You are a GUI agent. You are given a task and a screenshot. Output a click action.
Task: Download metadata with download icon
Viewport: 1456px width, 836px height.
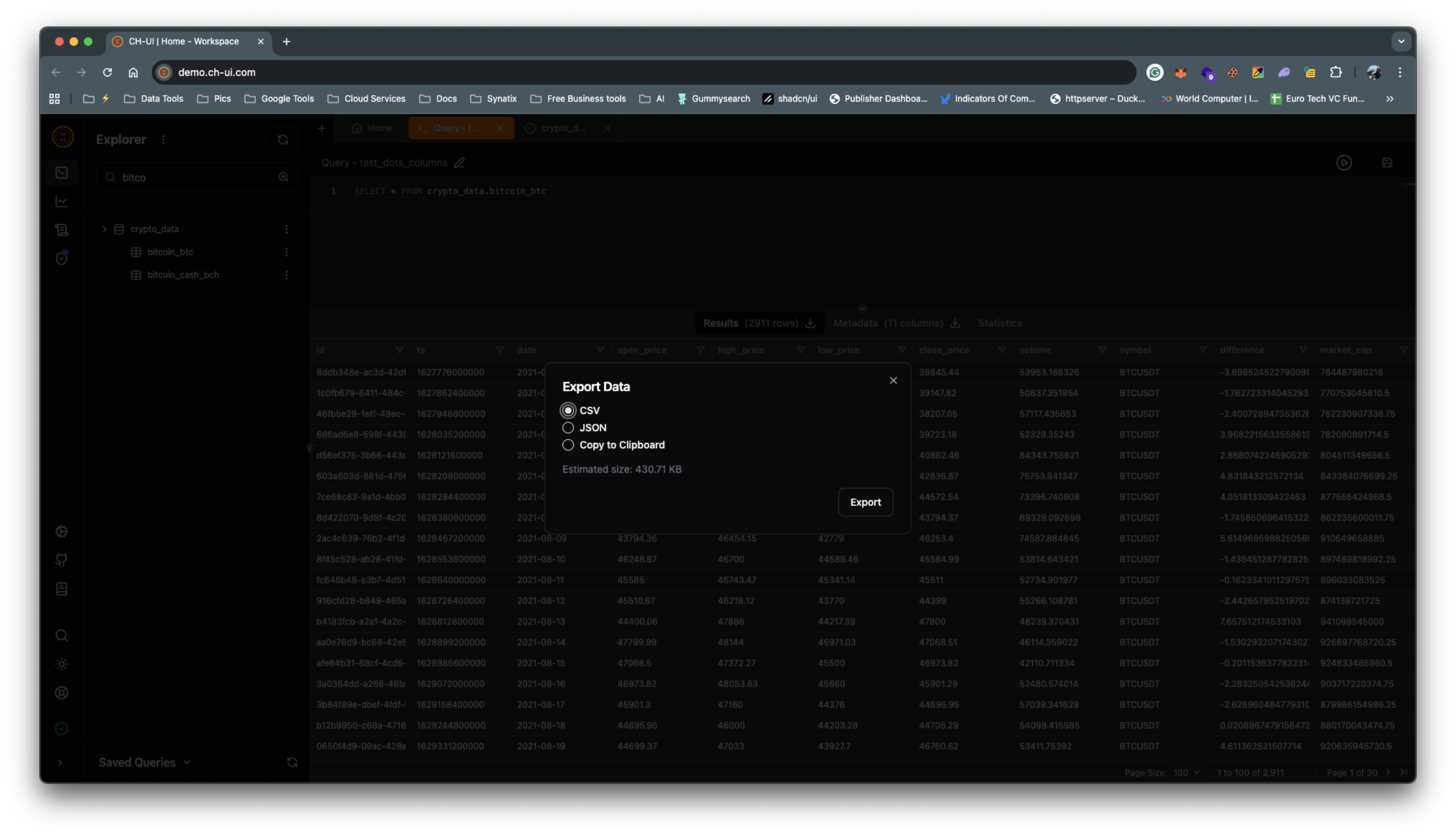955,323
